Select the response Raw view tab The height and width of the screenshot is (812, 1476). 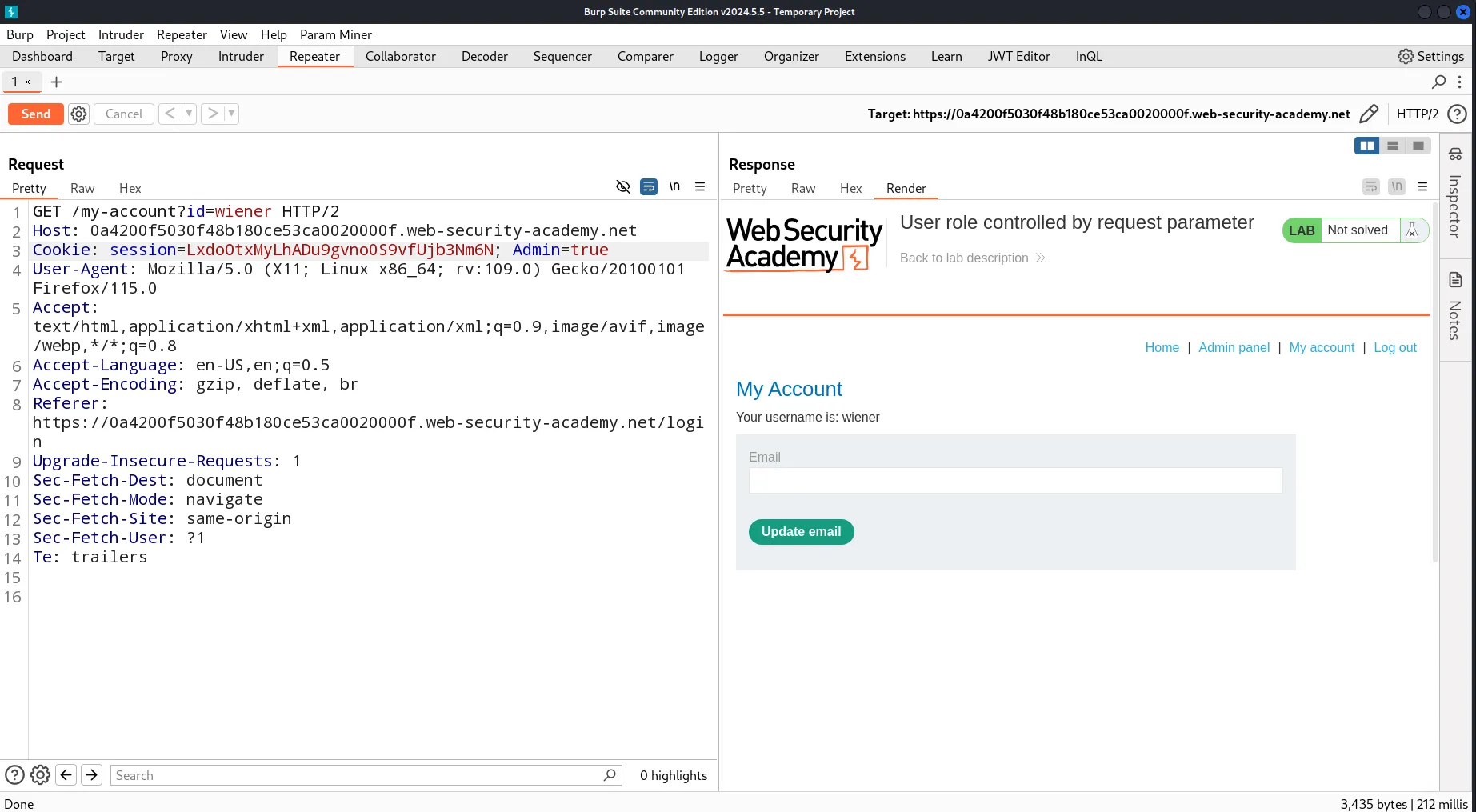[x=802, y=188]
